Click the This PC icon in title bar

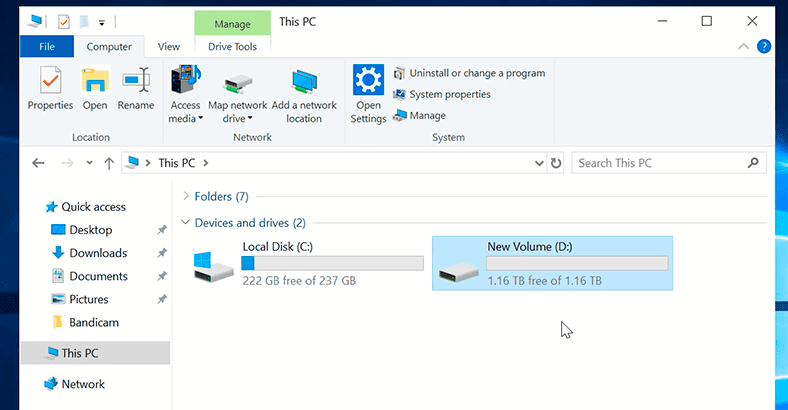pyautogui.click(x=35, y=21)
